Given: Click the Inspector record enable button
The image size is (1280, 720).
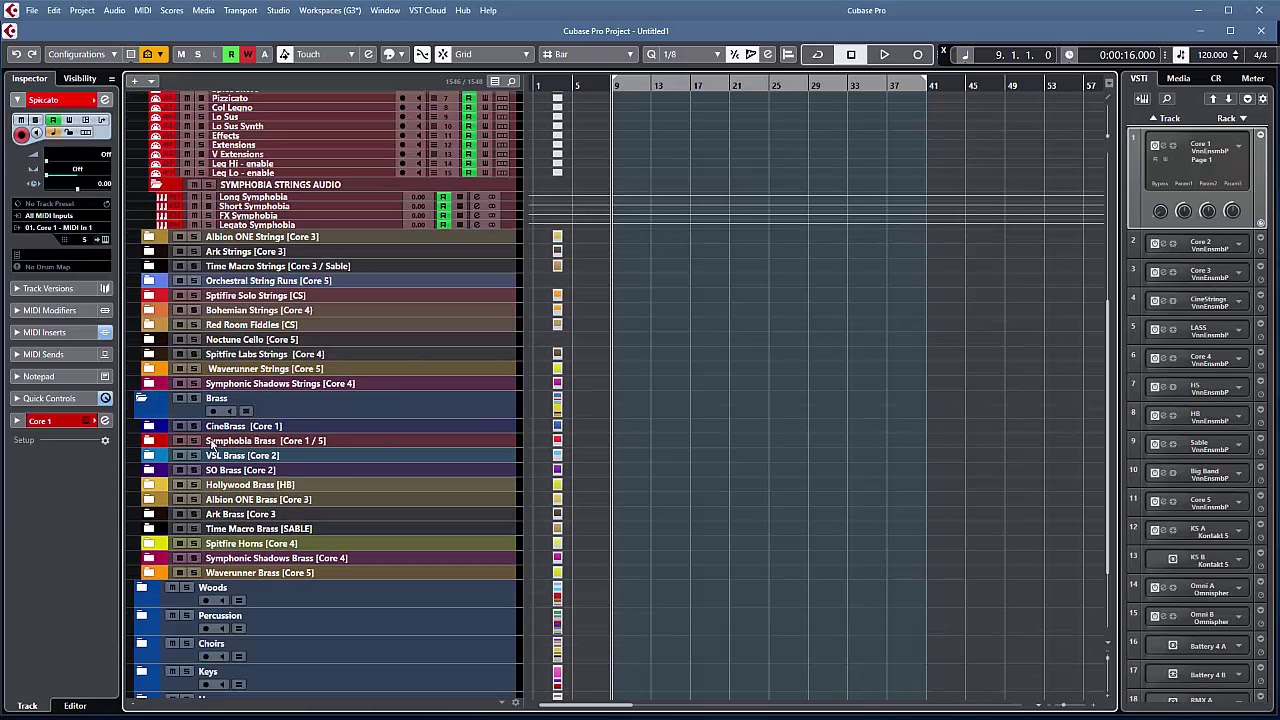Looking at the screenshot, I should (x=21, y=134).
